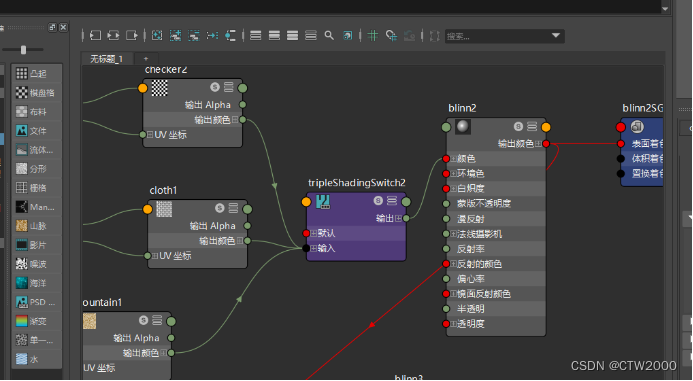The width and height of the screenshot is (693, 381).
Task: Toggle solo S button on blinn2 node
Action: (518, 127)
